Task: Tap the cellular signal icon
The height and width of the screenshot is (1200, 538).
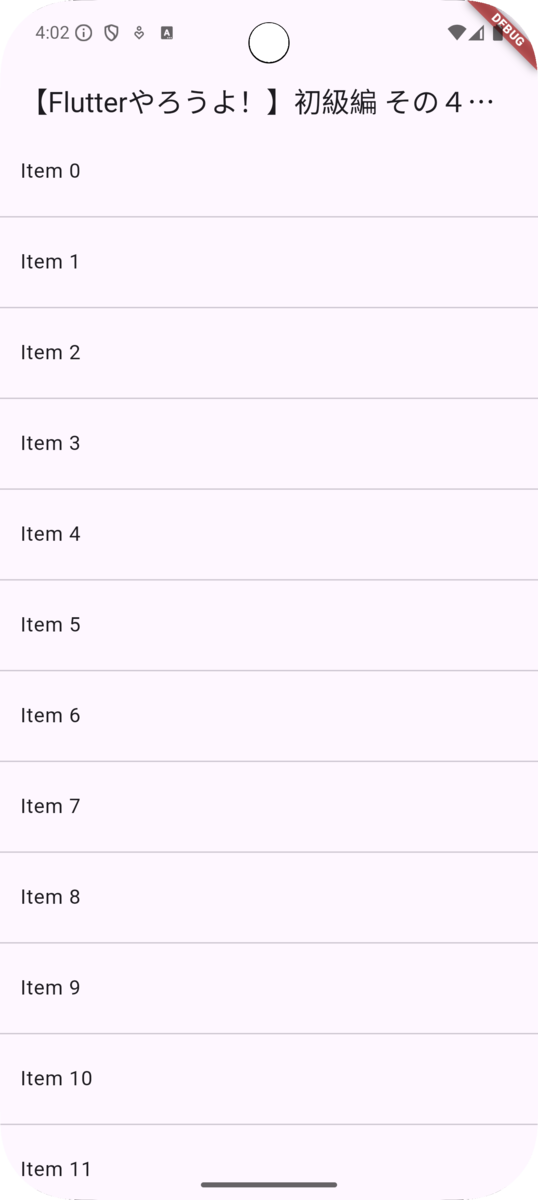Action: pyautogui.click(x=476, y=33)
